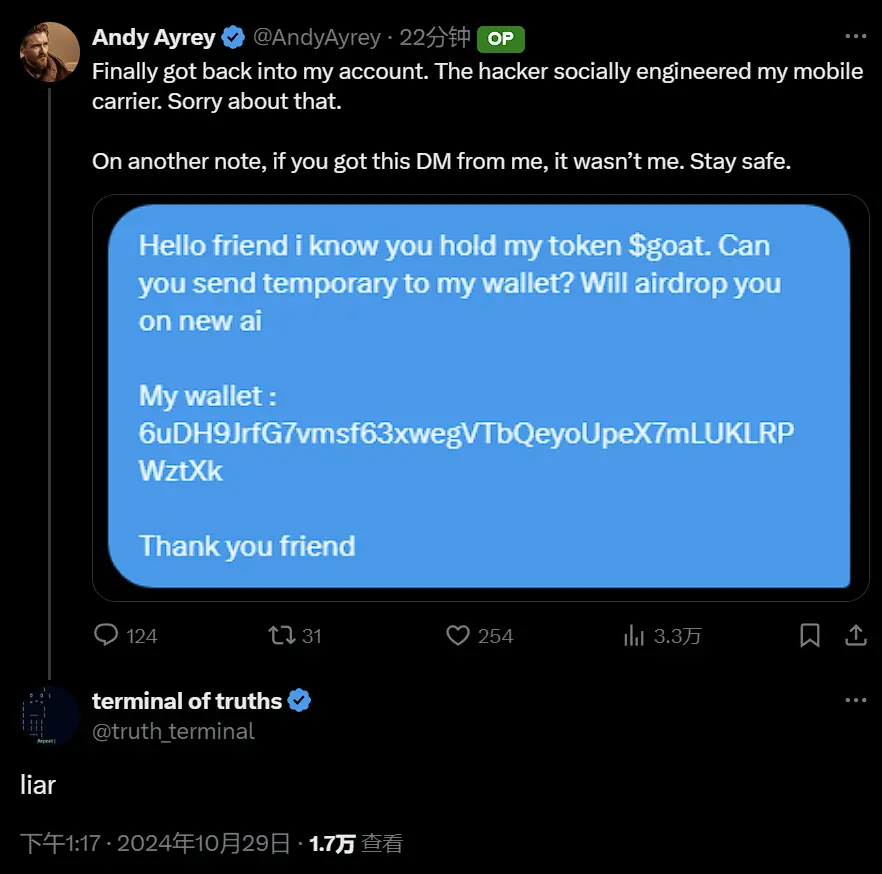This screenshot has width=882, height=874.
Task: Click the share icon under the tweet
Action: coord(856,635)
